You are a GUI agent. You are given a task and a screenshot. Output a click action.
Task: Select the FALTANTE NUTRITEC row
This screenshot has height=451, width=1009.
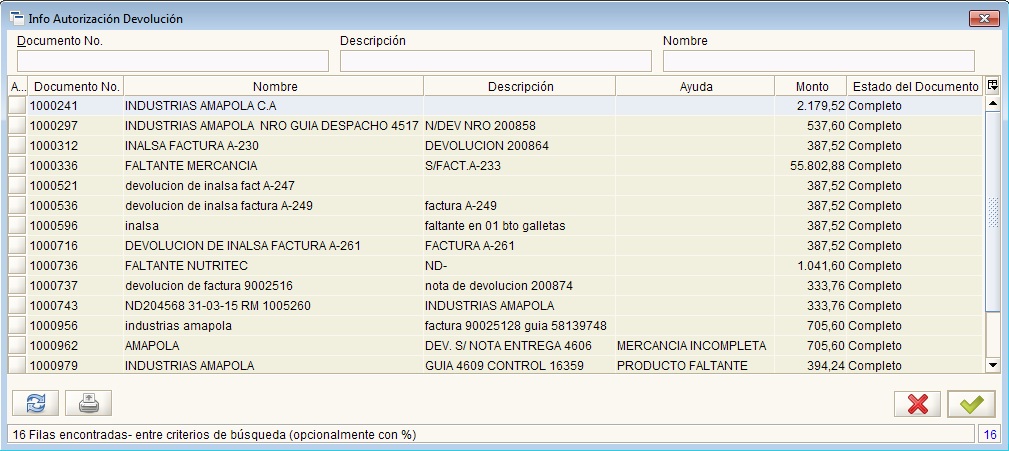tap(495, 265)
